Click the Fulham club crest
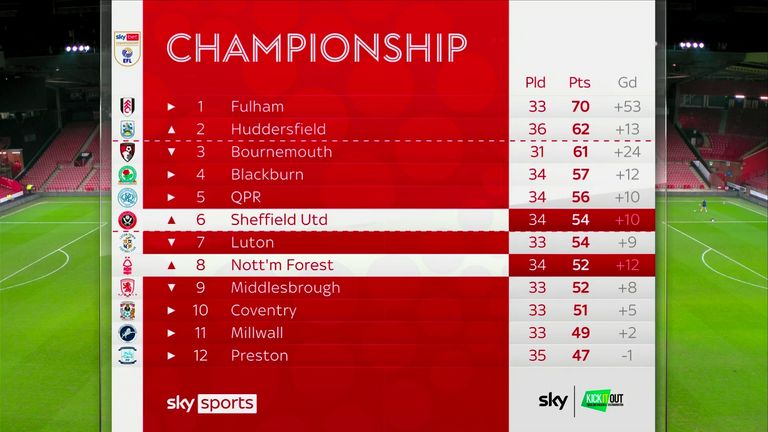Viewport: 768px width, 432px height. click(x=127, y=106)
